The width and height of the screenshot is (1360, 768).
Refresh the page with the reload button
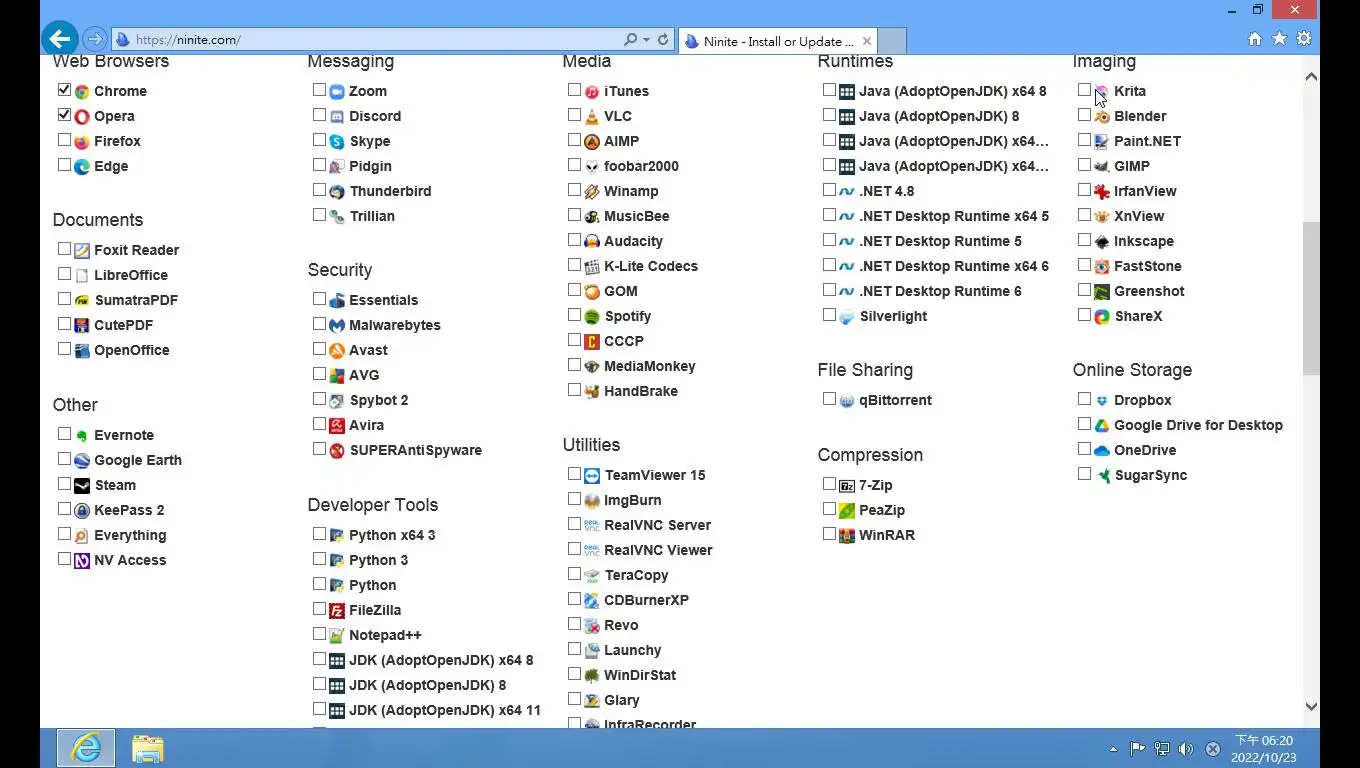(x=663, y=40)
